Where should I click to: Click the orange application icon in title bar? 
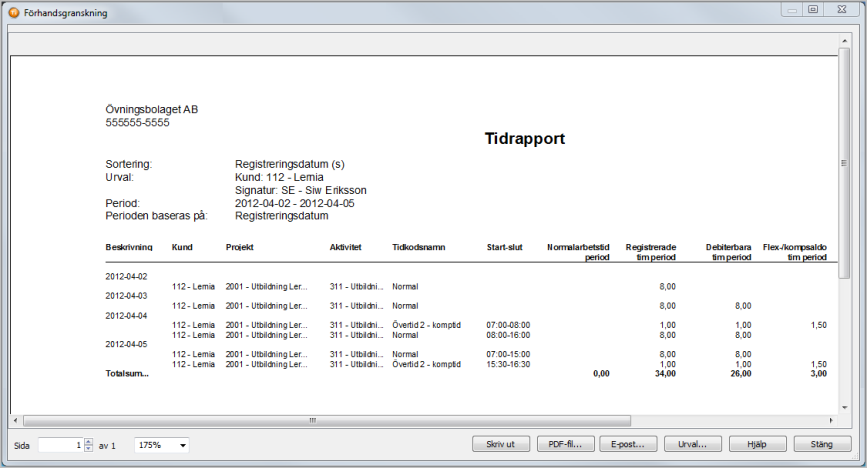[13, 13]
